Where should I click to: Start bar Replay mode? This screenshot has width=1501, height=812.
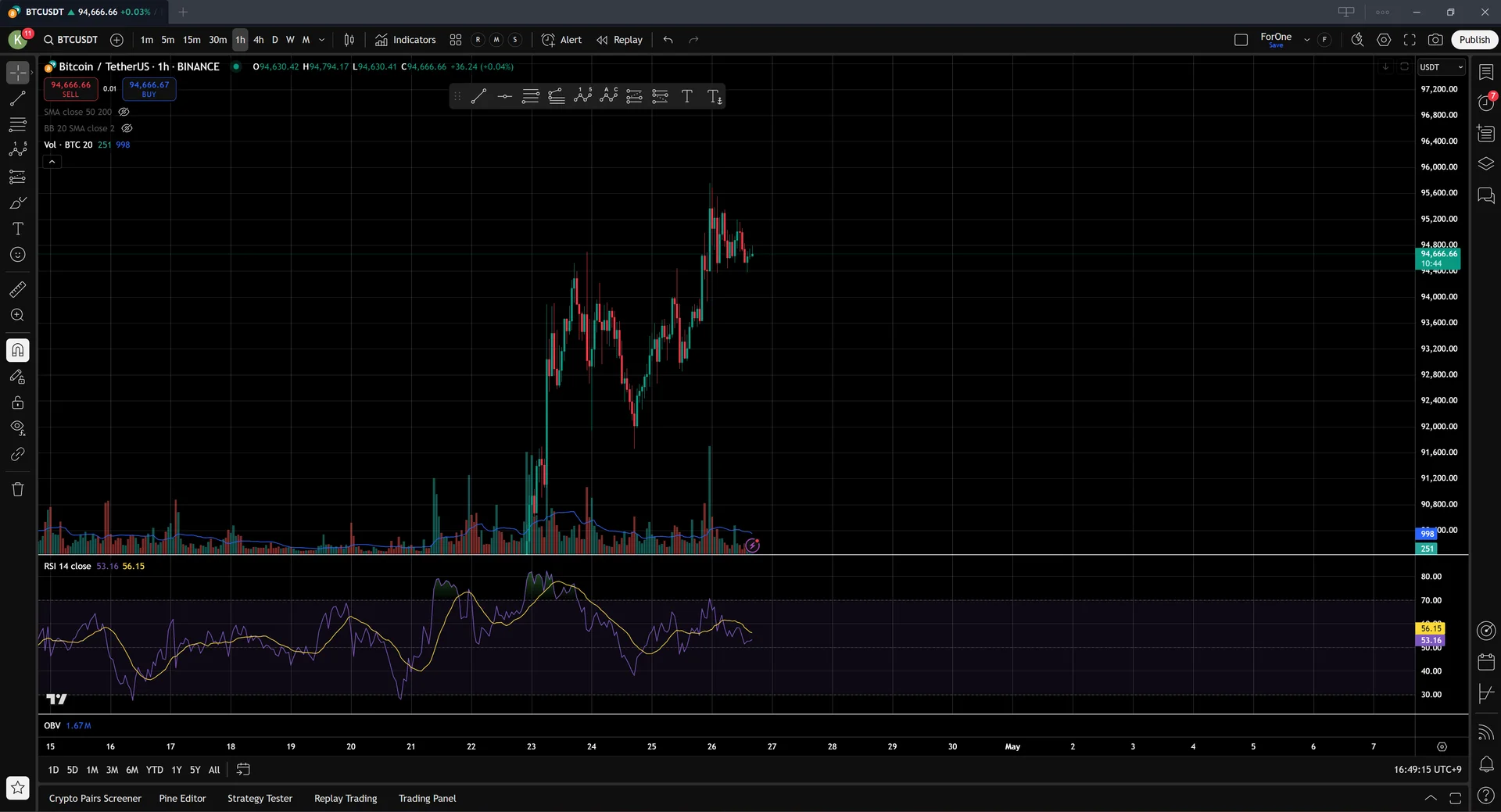(x=619, y=40)
